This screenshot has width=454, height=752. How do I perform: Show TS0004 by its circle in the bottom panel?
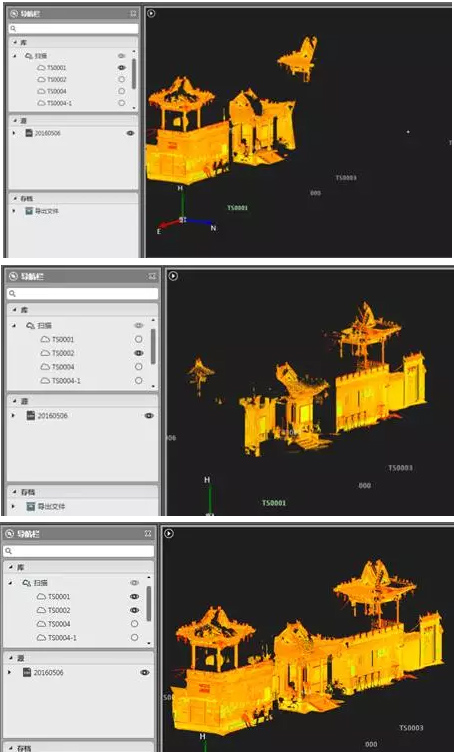tap(134, 624)
